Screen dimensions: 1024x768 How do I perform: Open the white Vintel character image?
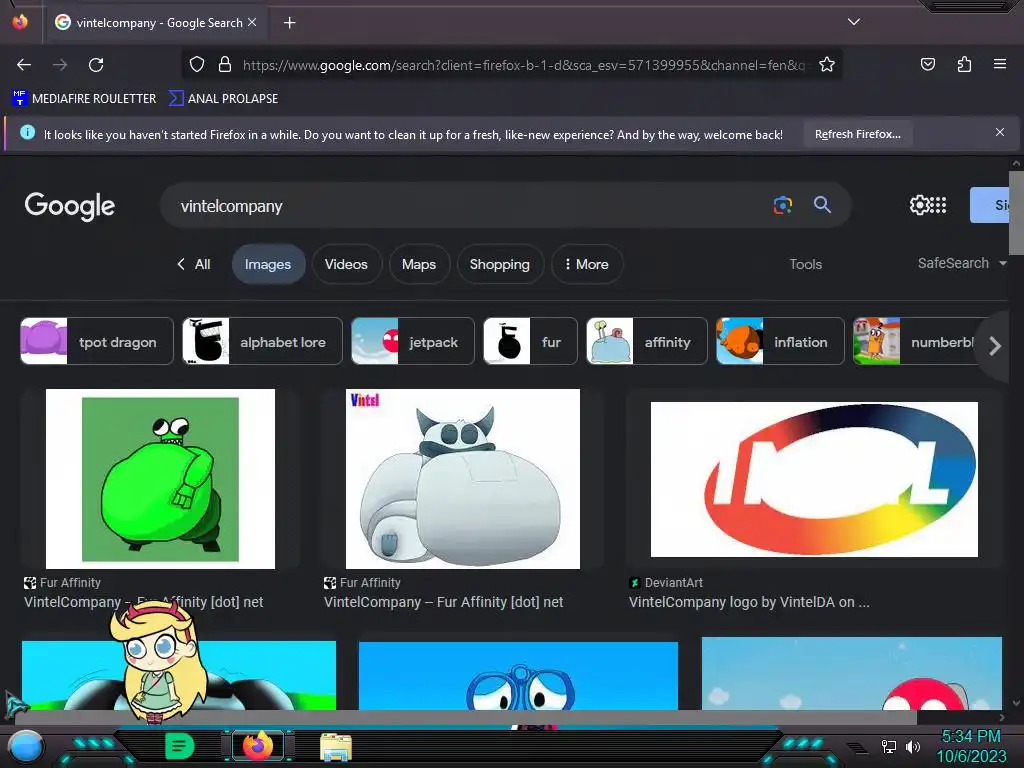pyautogui.click(x=462, y=479)
